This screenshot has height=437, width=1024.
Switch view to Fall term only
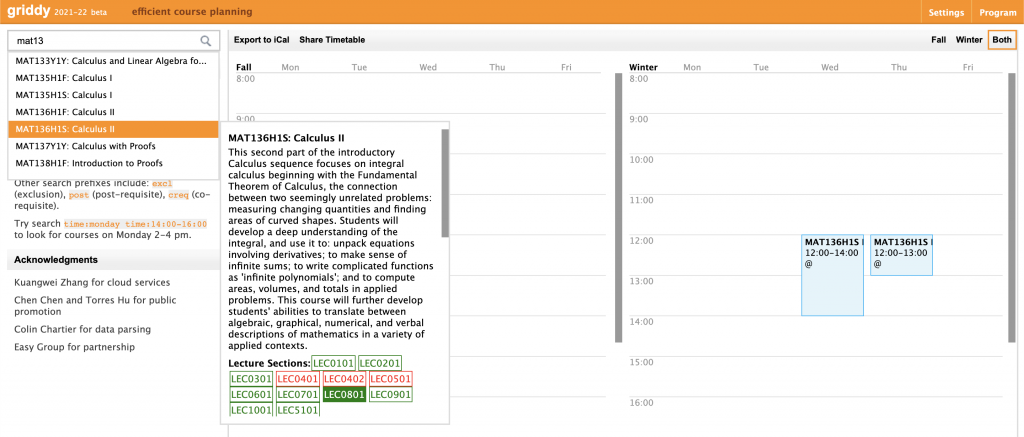click(x=938, y=40)
